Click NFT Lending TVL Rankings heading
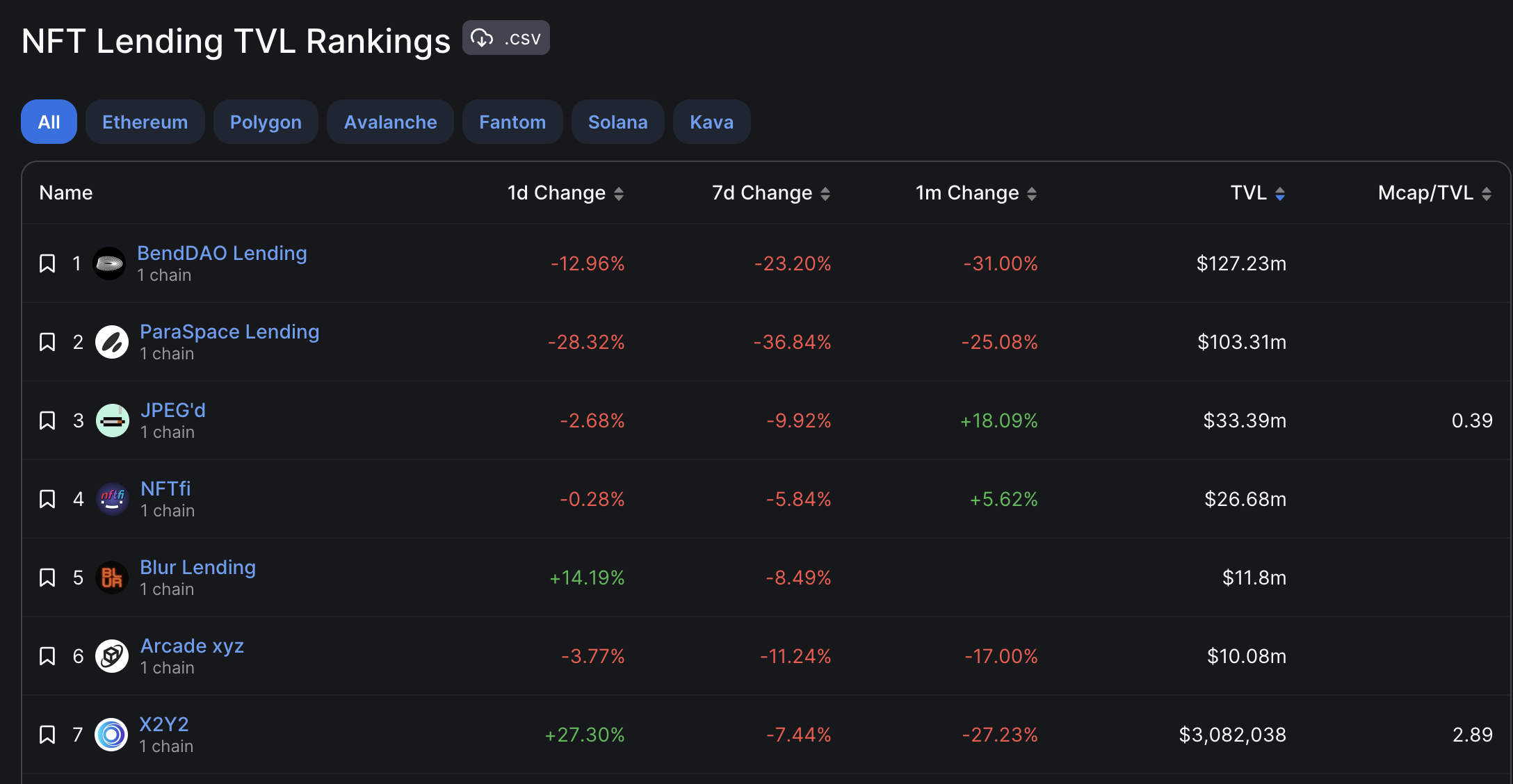Image resolution: width=1513 pixels, height=784 pixels. pyautogui.click(x=236, y=41)
